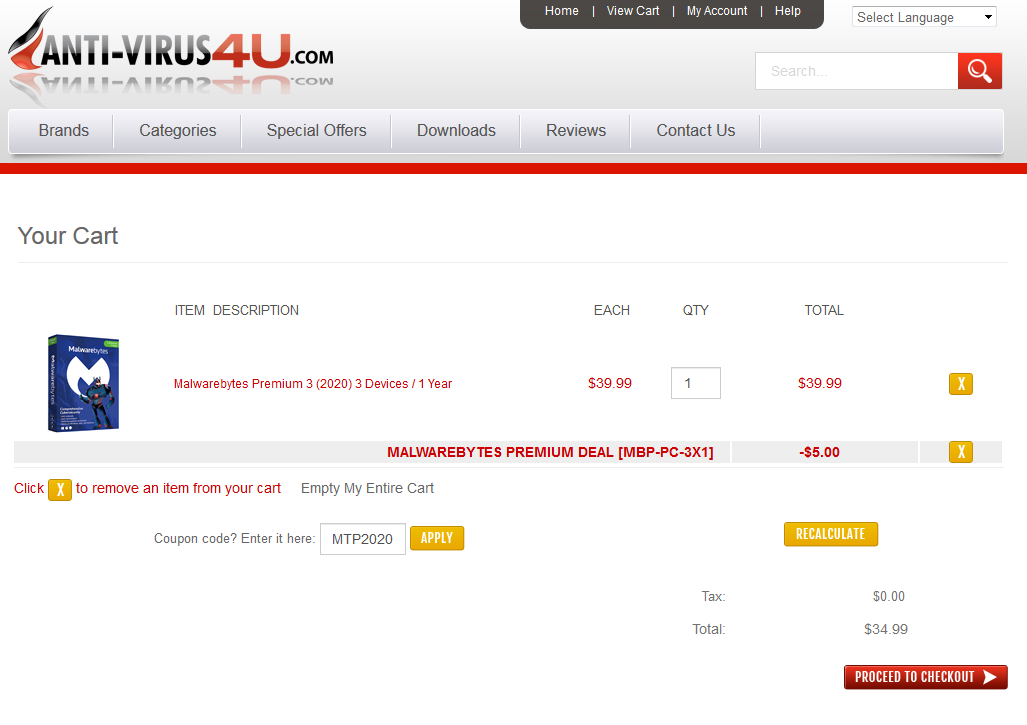The width and height of the screenshot is (1027, 725).
Task: Remove Malwarebytes Premium item with X
Action: [961, 384]
